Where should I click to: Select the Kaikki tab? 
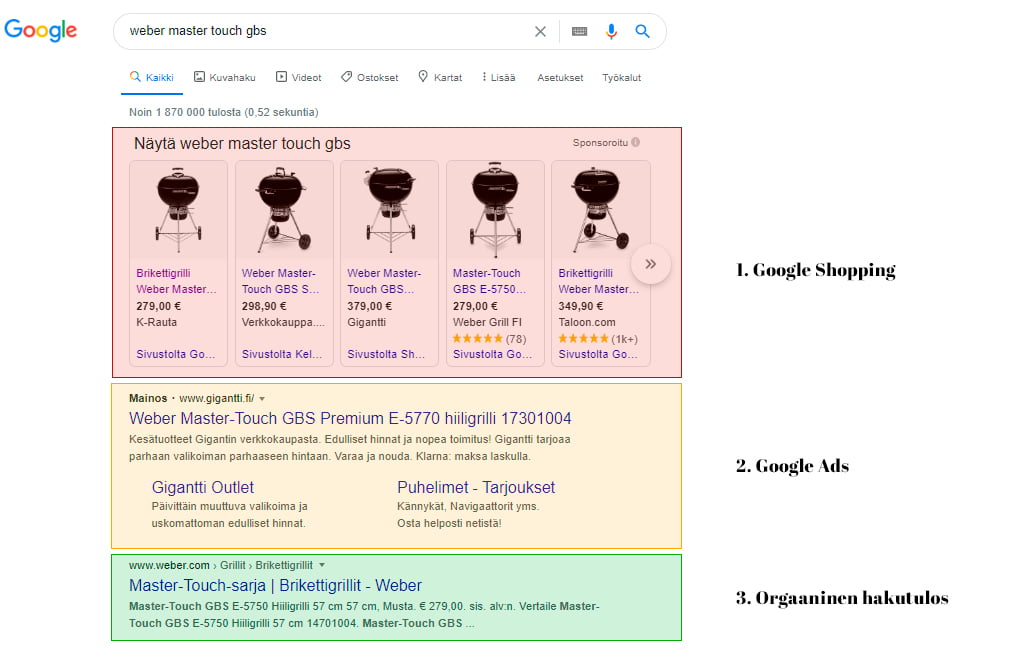tap(152, 77)
